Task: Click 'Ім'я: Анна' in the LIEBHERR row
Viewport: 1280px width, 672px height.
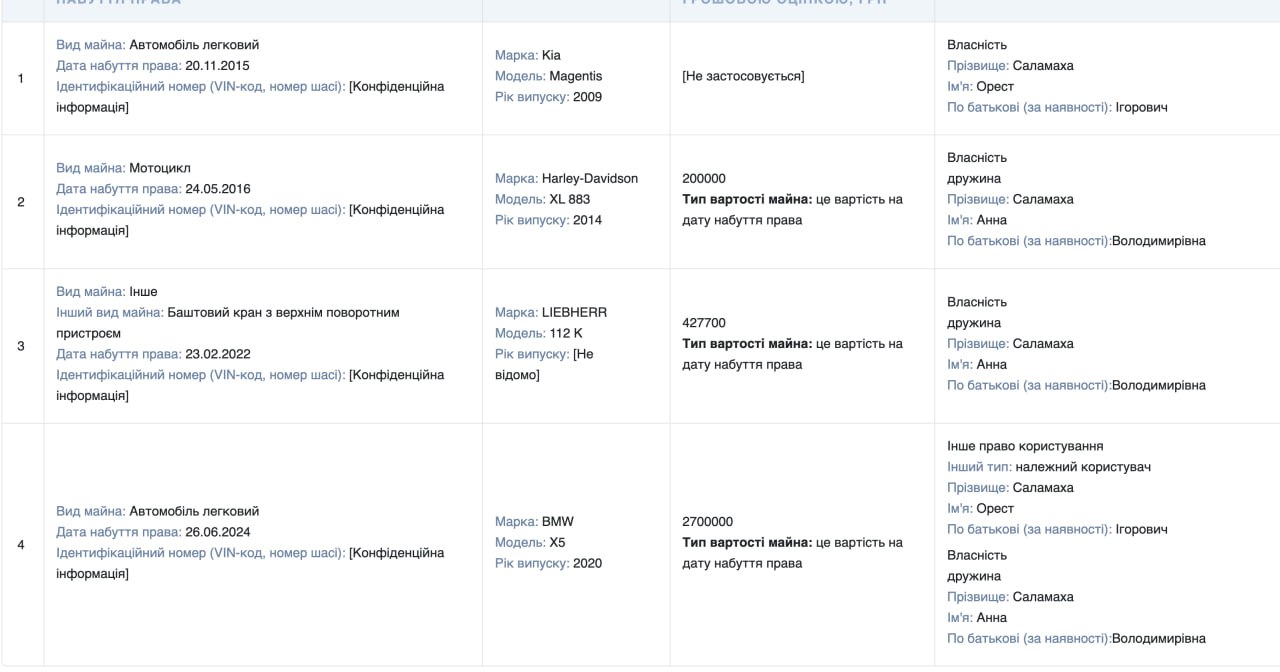Action: 977,364
